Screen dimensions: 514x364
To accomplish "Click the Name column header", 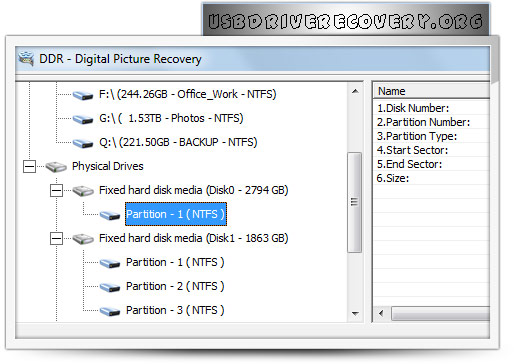I will tap(431, 91).
